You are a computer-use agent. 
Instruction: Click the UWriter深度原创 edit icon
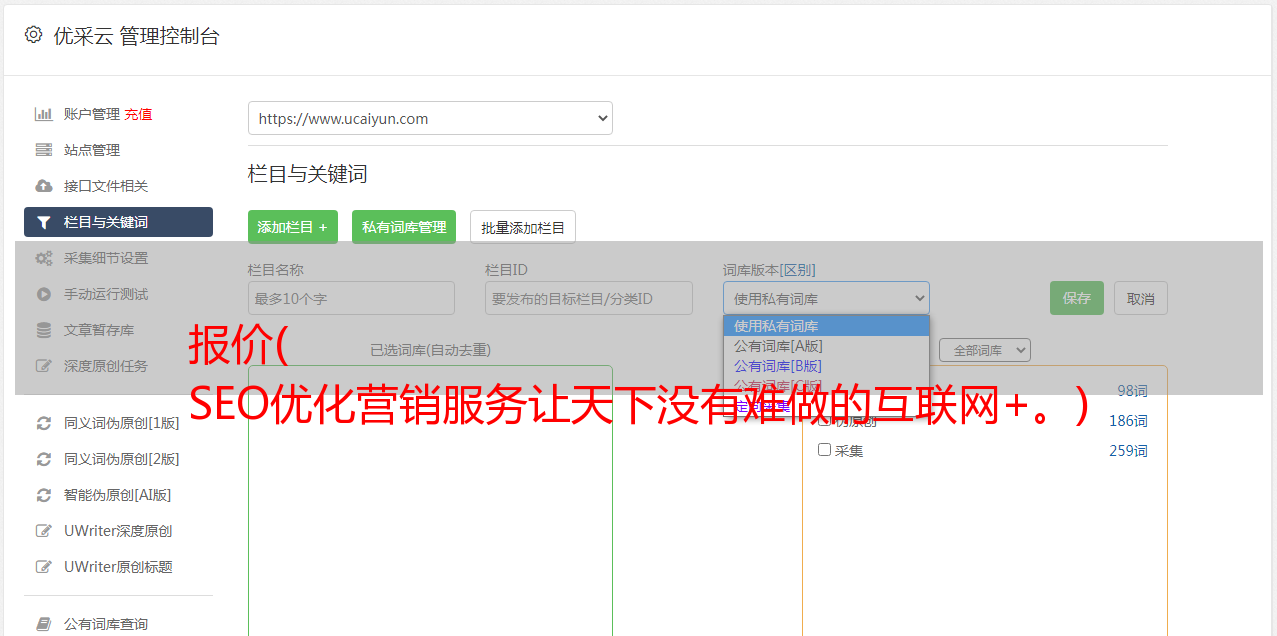[44, 531]
